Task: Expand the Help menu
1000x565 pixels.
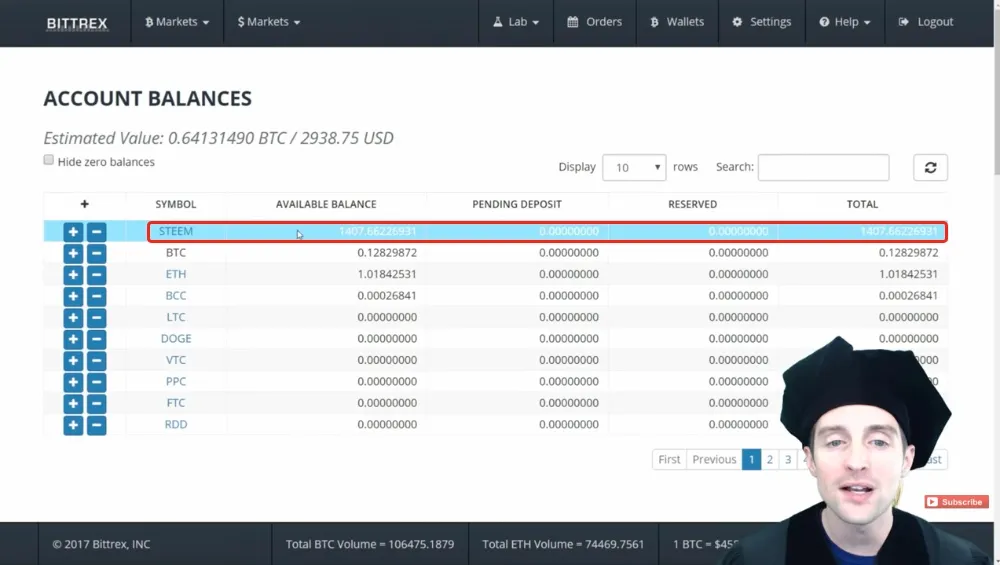Action: [844, 22]
